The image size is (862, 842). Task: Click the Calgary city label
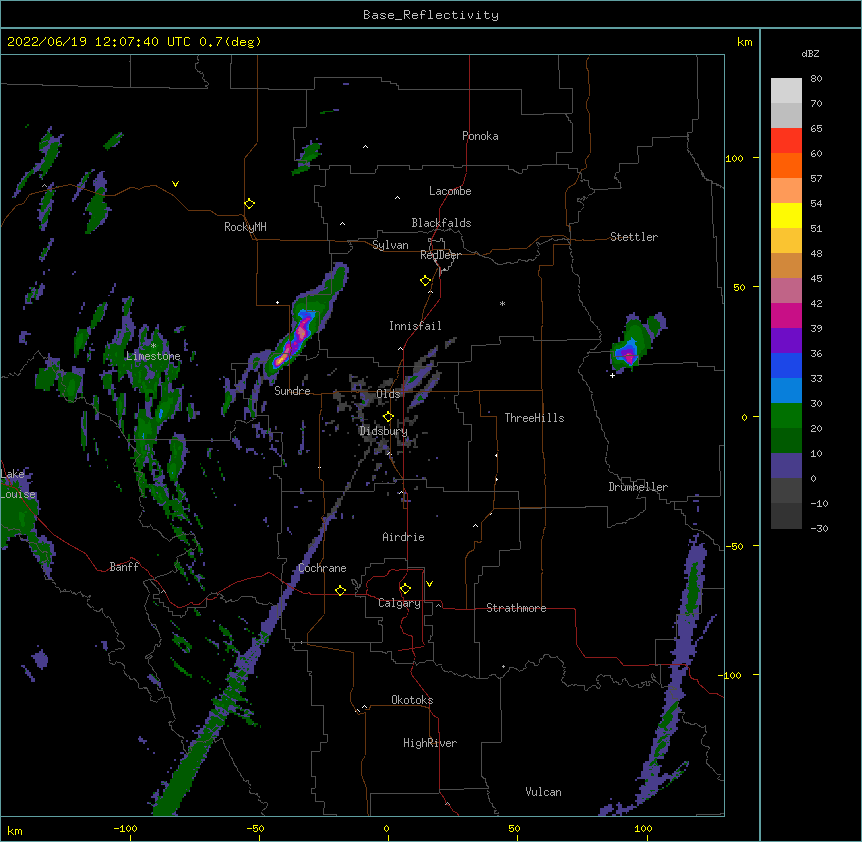[400, 603]
